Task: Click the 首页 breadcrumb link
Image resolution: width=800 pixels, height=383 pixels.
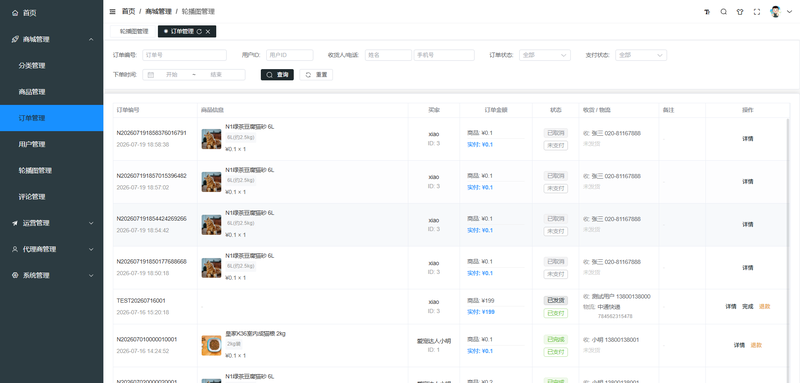Action: click(x=129, y=11)
